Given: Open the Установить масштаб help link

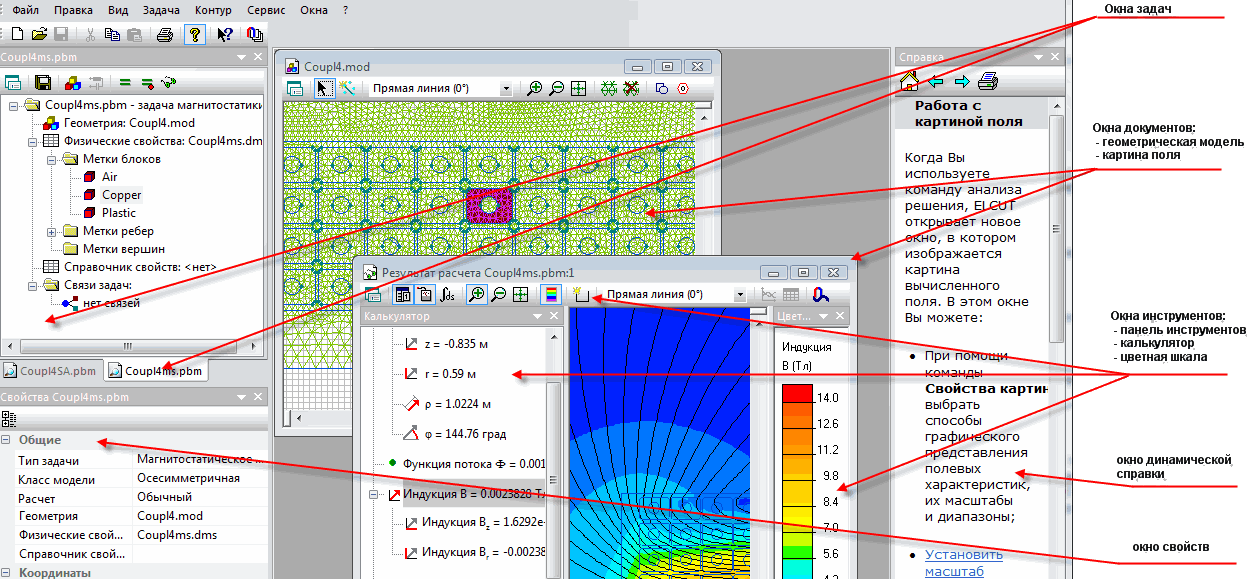Looking at the screenshot, I should tap(964, 563).
